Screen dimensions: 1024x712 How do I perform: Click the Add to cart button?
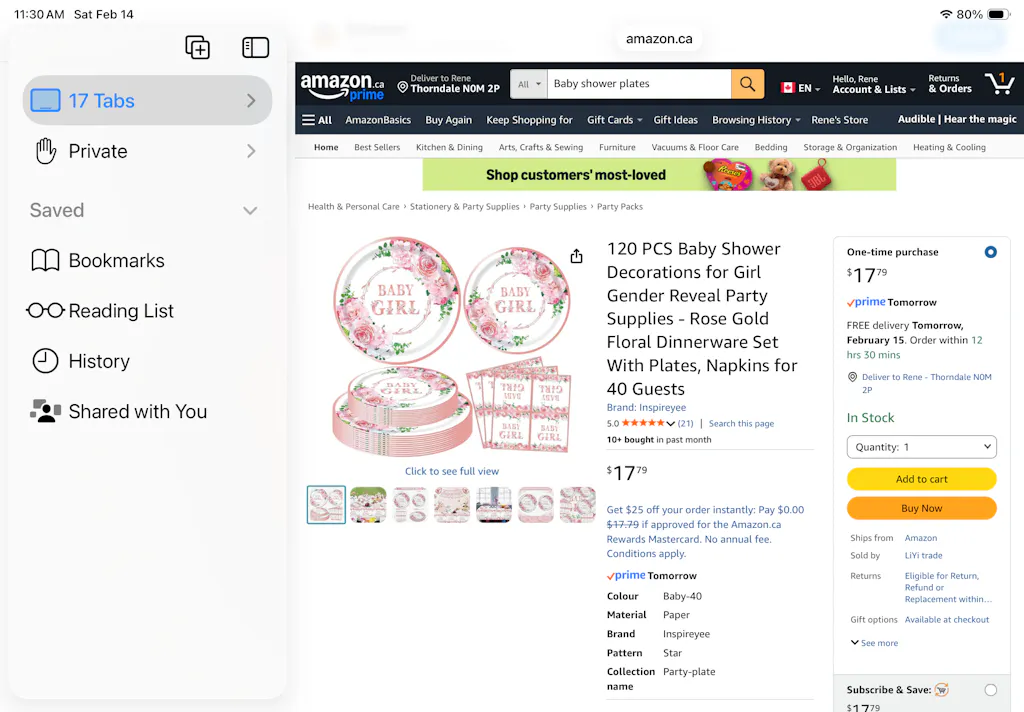pyautogui.click(x=921, y=479)
